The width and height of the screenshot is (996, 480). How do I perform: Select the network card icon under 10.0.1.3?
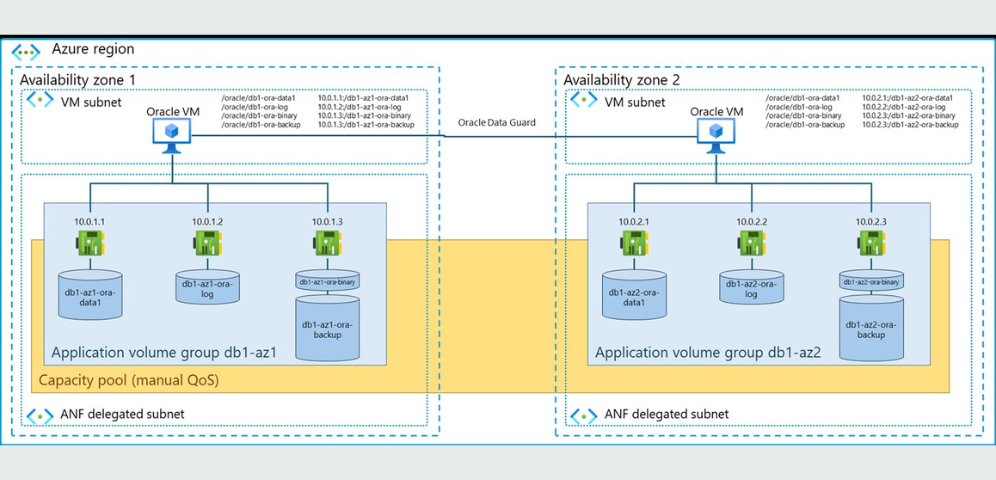pos(327,243)
